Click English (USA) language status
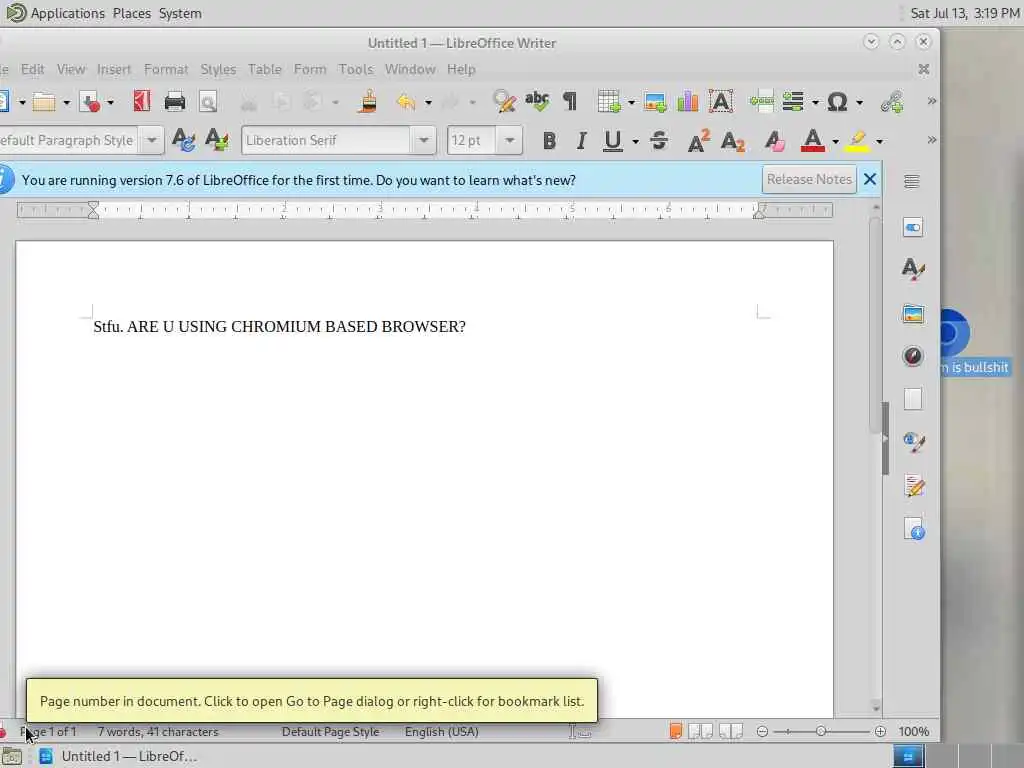Image resolution: width=1024 pixels, height=768 pixels. pyautogui.click(x=441, y=732)
